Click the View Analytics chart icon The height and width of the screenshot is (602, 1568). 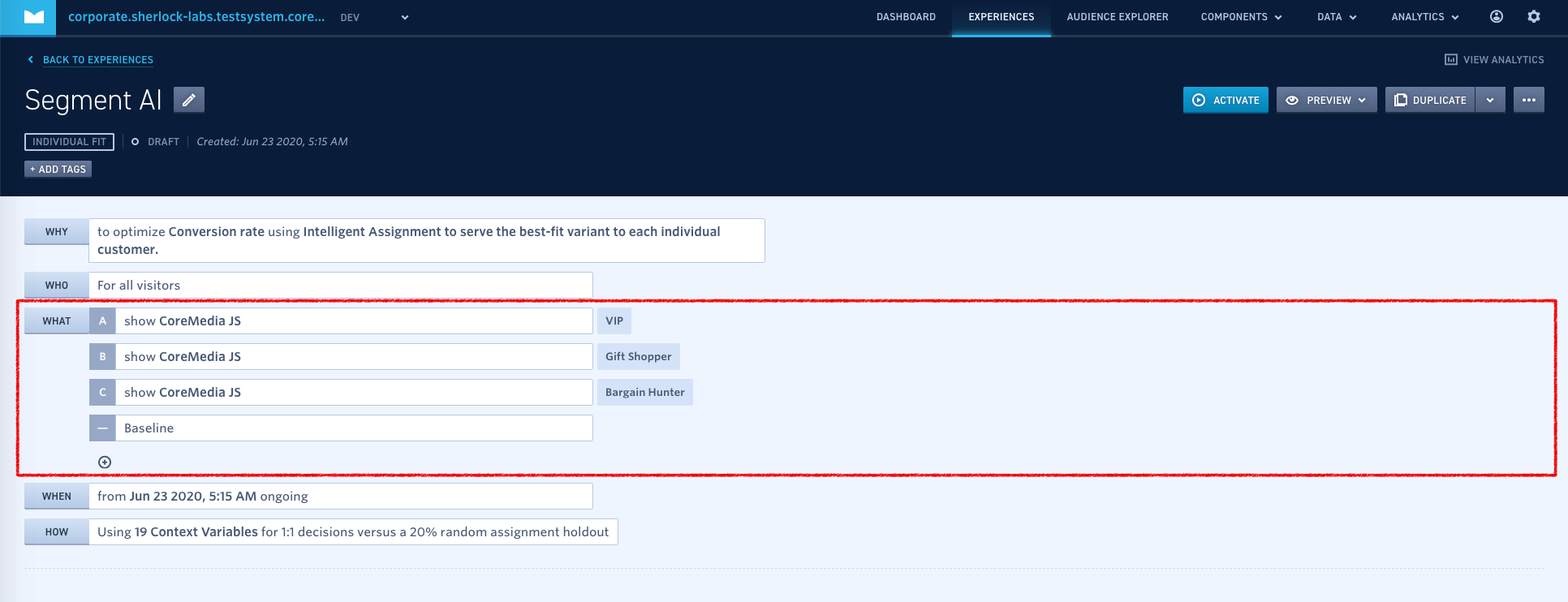1451,59
